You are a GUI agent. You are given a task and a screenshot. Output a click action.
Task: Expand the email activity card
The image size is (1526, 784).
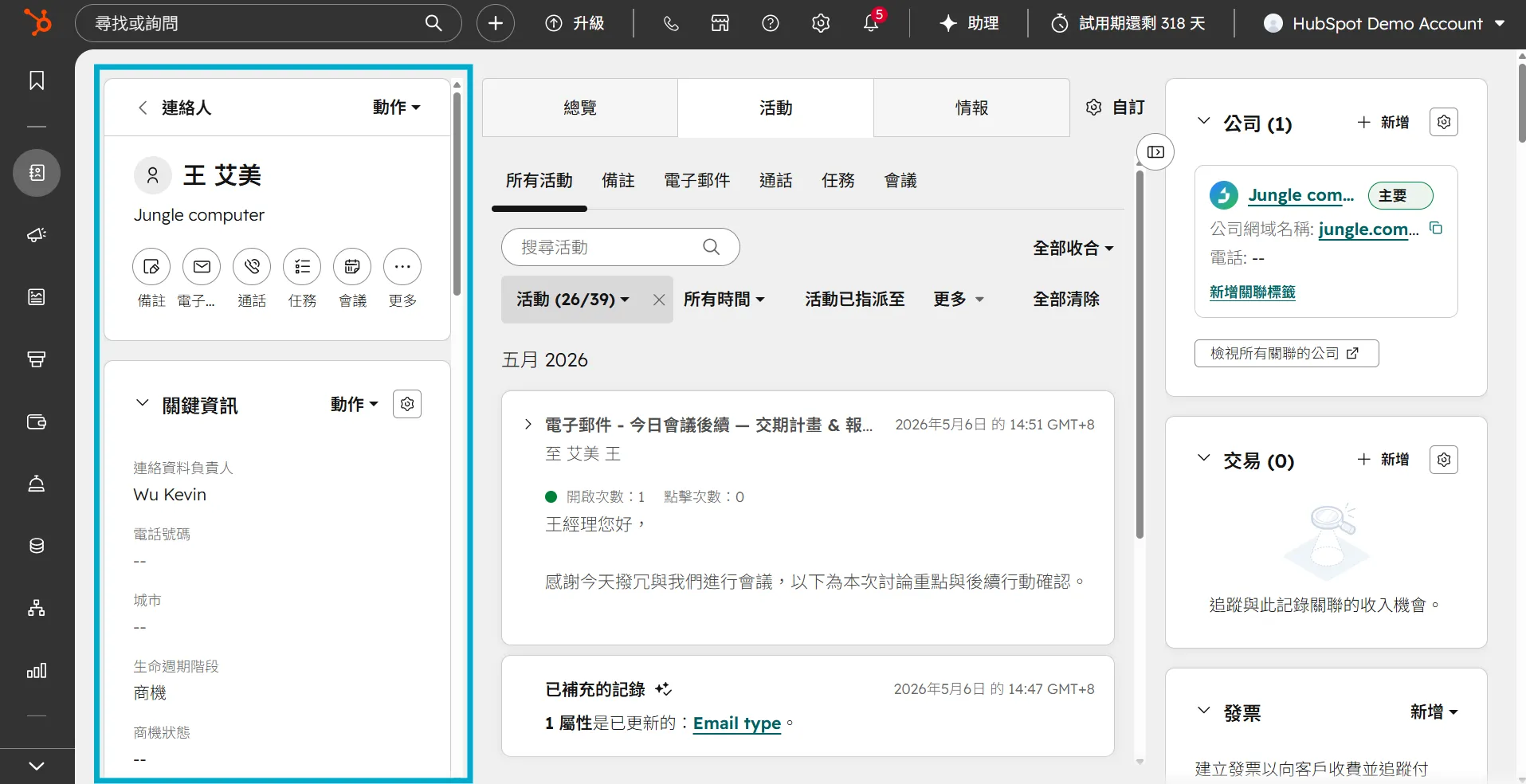(x=528, y=425)
